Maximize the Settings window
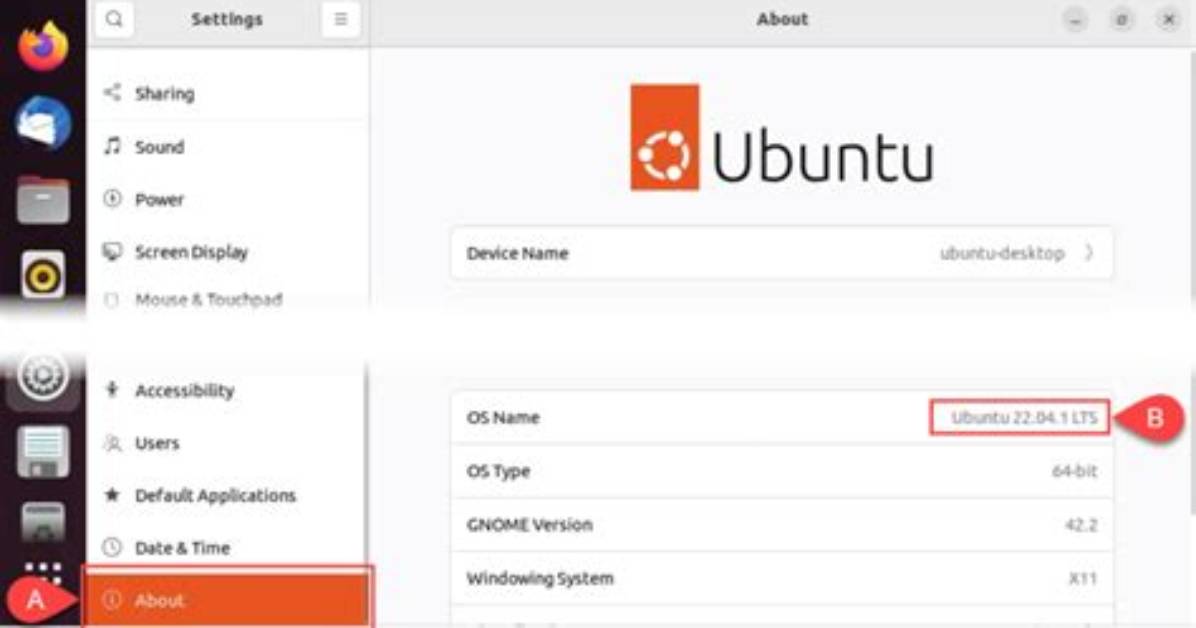The image size is (1196, 628). (x=1122, y=19)
